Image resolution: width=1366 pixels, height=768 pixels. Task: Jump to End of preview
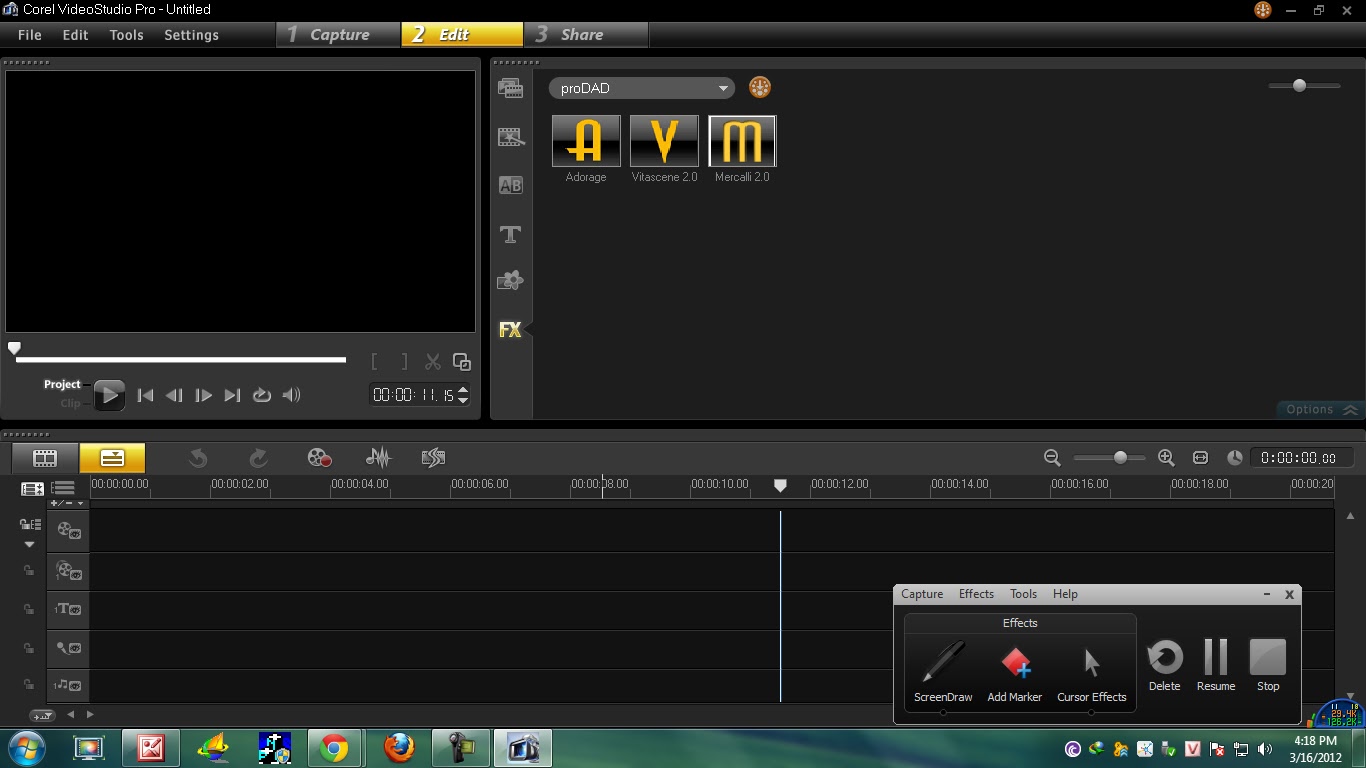pyautogui.click(x=232, y=395)
